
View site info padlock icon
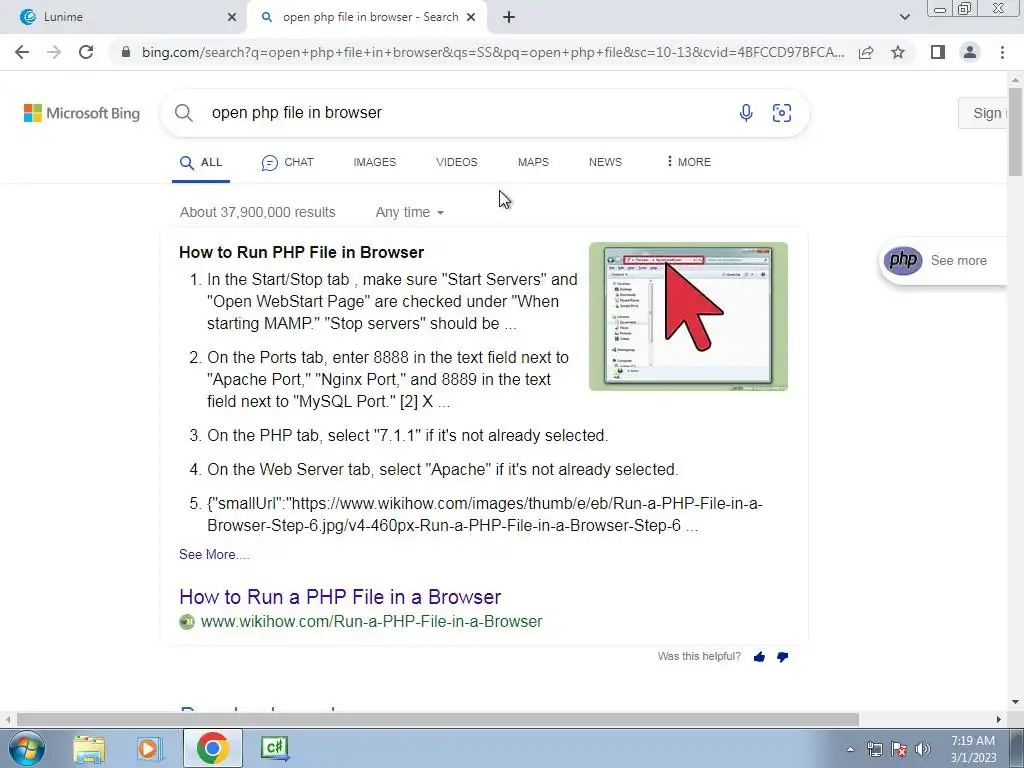pyautogui.click(x=126, y=52)
